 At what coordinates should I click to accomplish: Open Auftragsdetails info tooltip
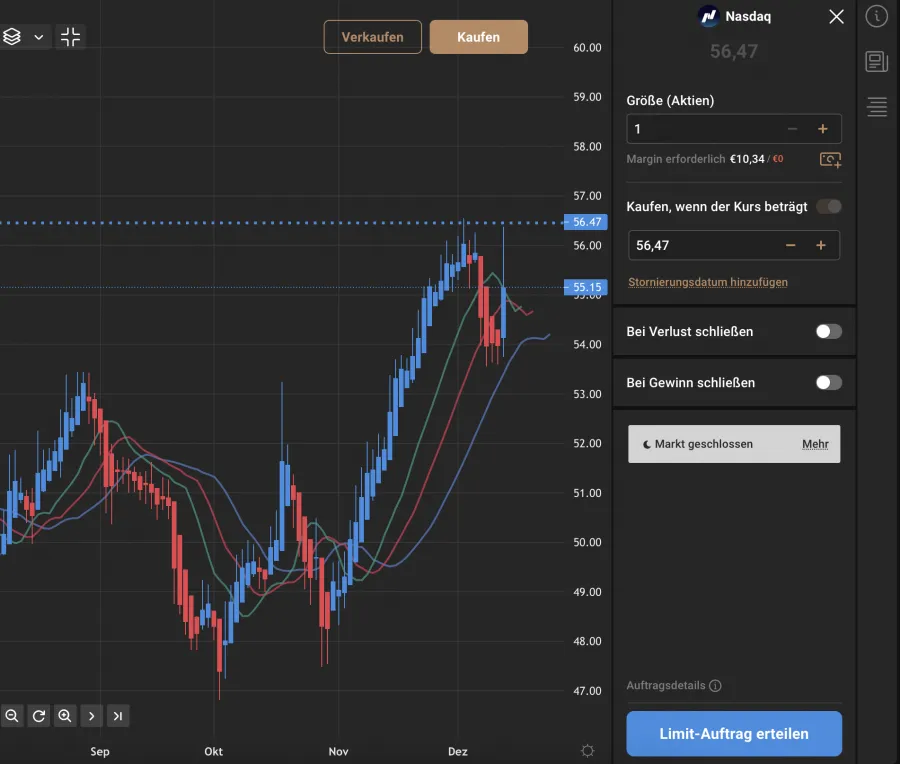coord(715,686)
